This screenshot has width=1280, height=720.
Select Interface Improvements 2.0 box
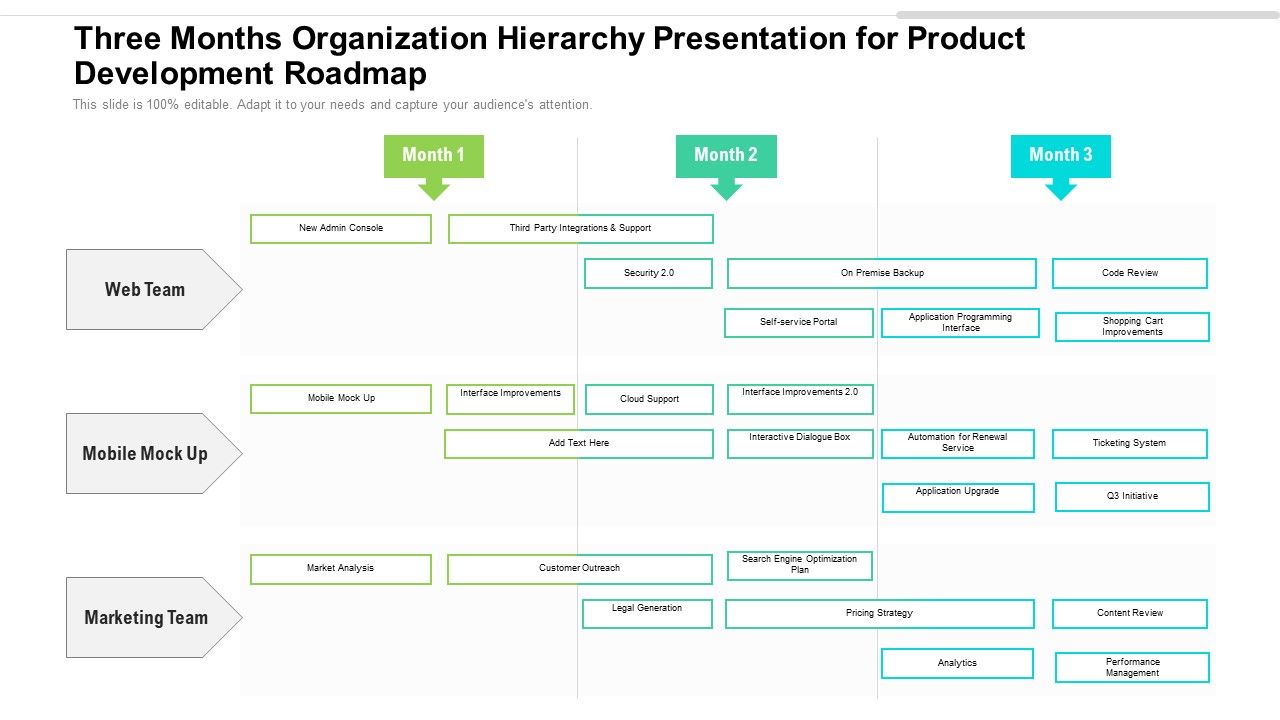pos(800,399)
